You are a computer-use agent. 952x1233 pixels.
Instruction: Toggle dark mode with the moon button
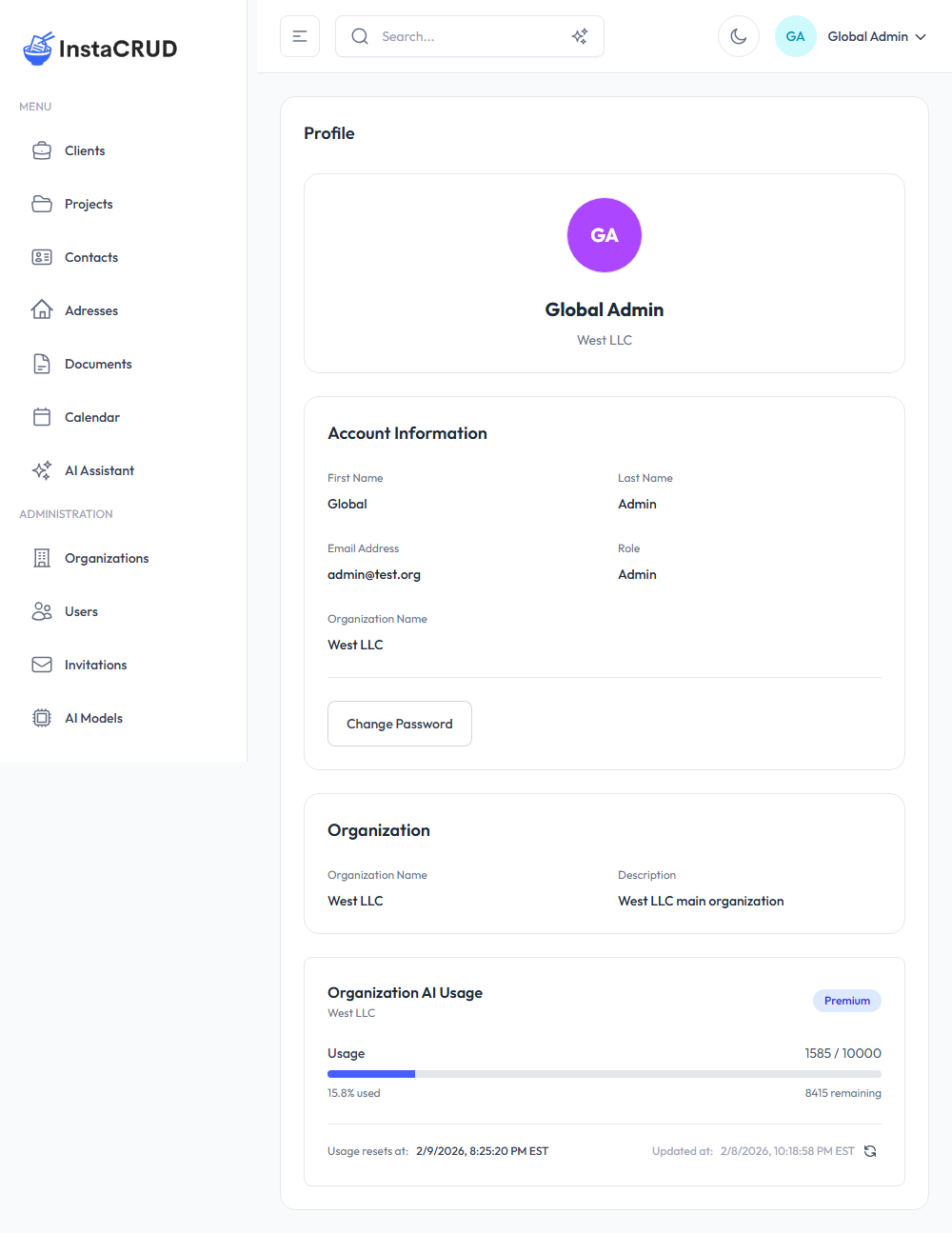pos(739,36)
